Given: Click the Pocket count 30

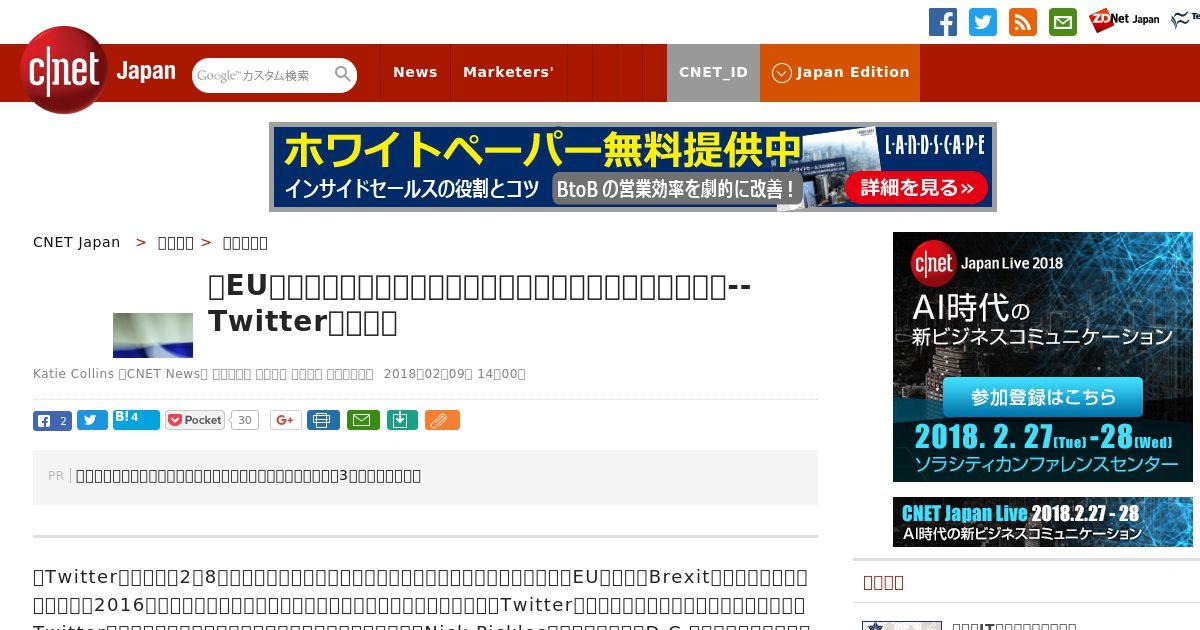Looking at the screenshot, I should (x=244, y=420).
